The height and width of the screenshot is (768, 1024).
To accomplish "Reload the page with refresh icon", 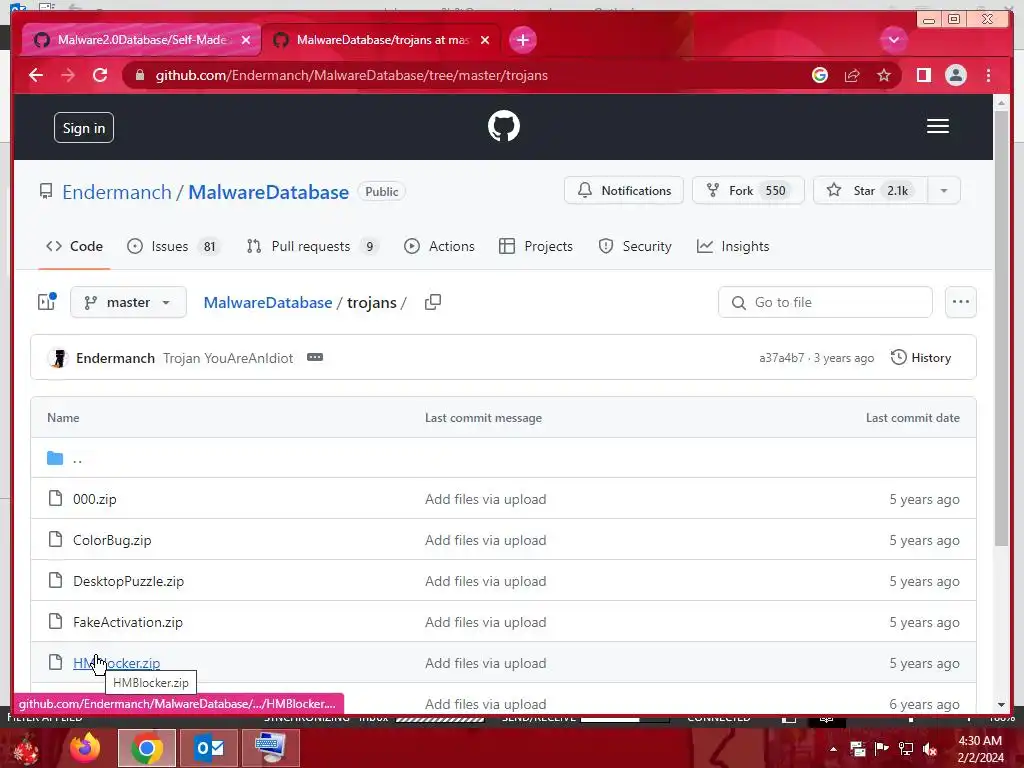I will [100, 75].
